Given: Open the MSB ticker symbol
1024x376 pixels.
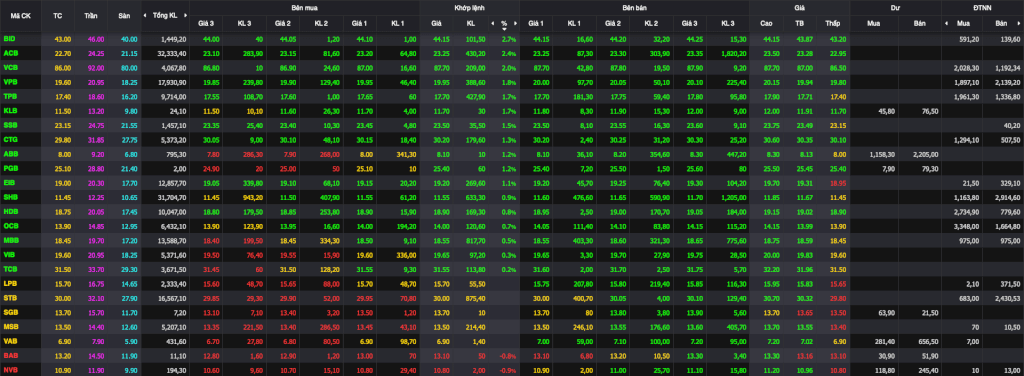Looking at the screenshot, I should point(10,326).
